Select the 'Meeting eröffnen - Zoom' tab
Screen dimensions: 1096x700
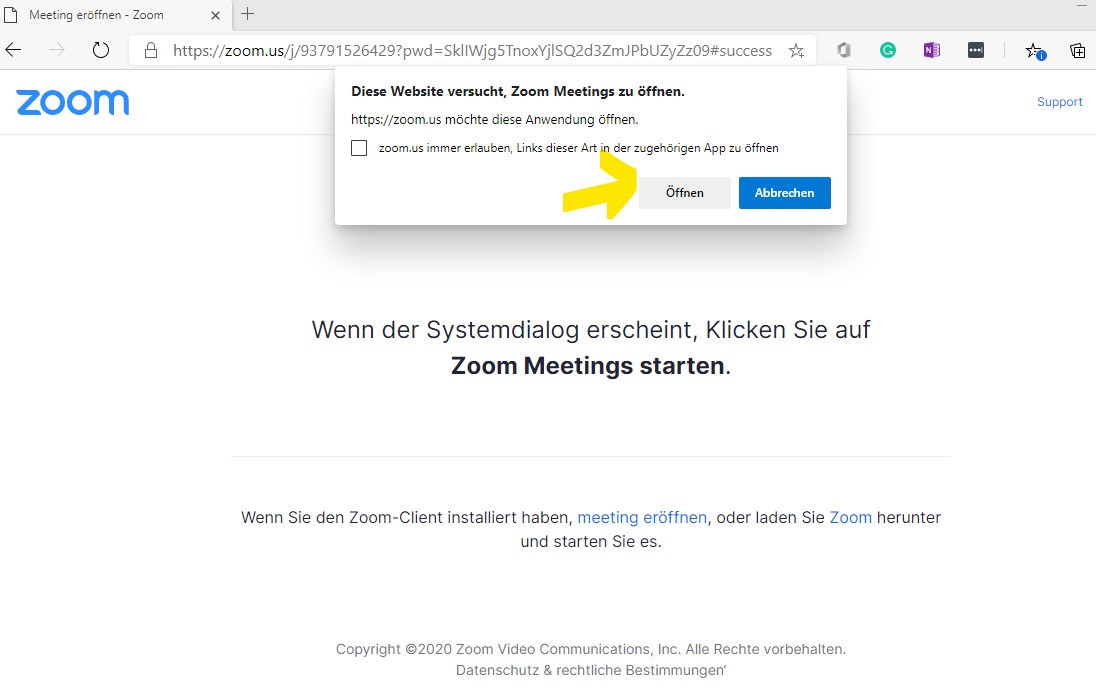pos(115,15)
